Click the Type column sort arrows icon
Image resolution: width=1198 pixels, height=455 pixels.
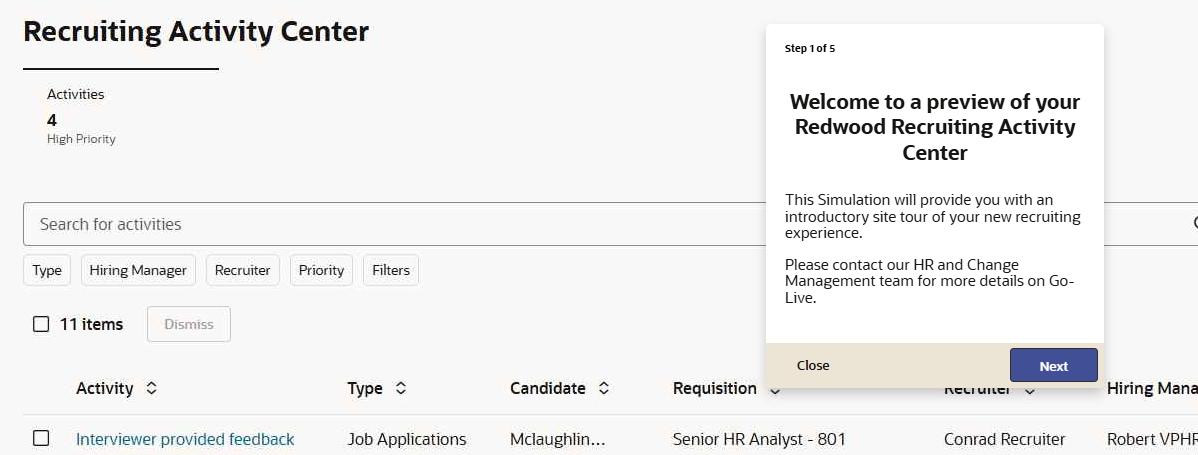(x=401, y=389)
